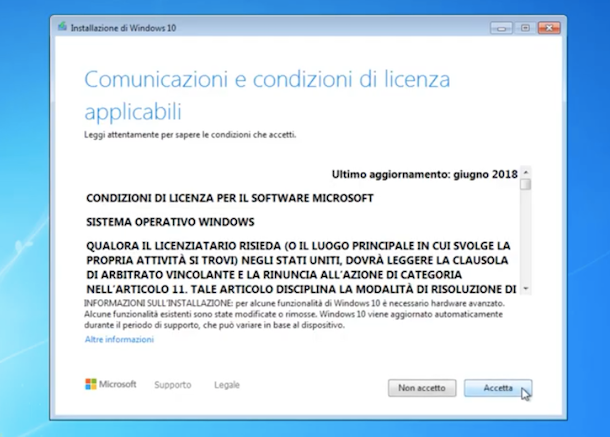Screen dimensions: 610x437
Task: Open the Legale link
Action: point(227,385)
